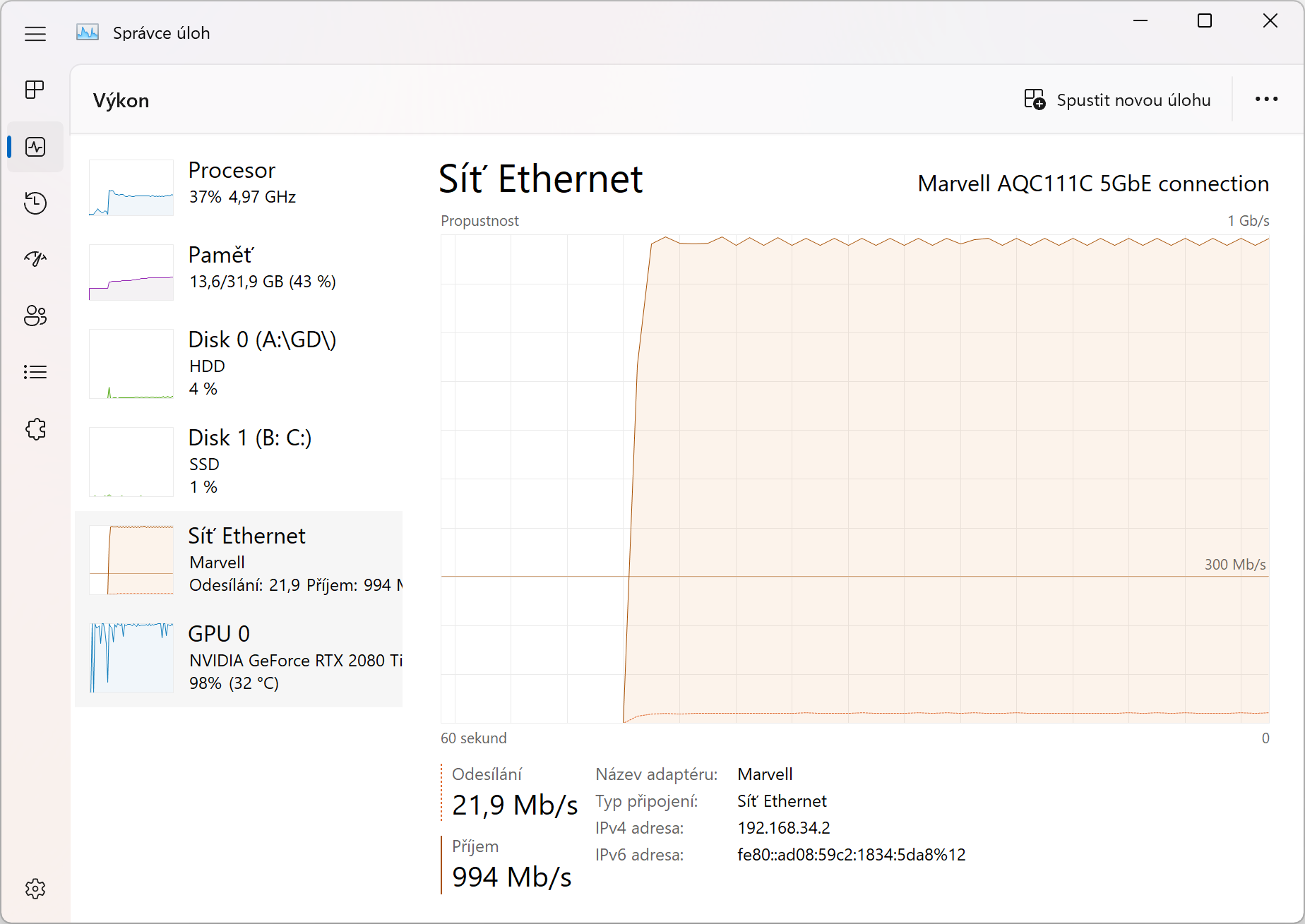
Task: Click the Ethernet throughput graph
Action: point(854,479)
